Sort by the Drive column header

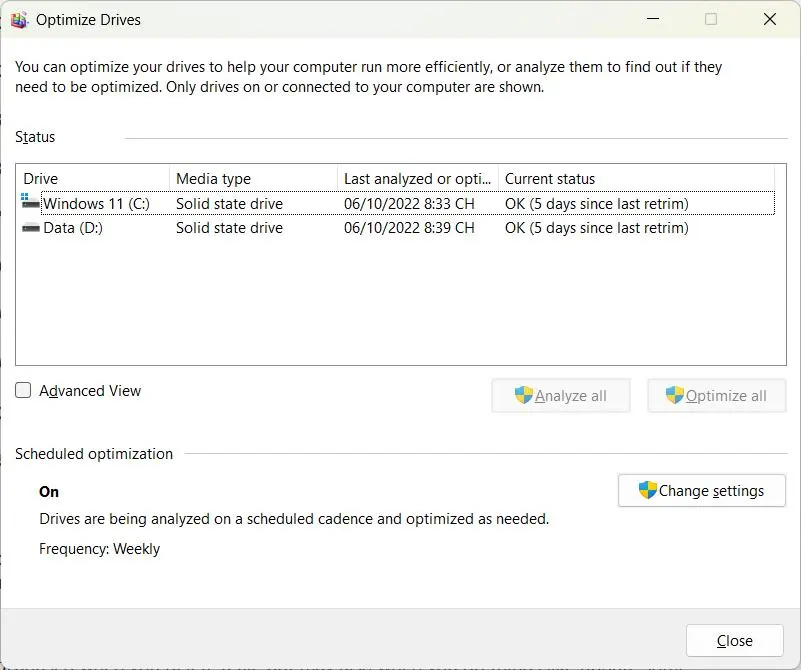92,179
